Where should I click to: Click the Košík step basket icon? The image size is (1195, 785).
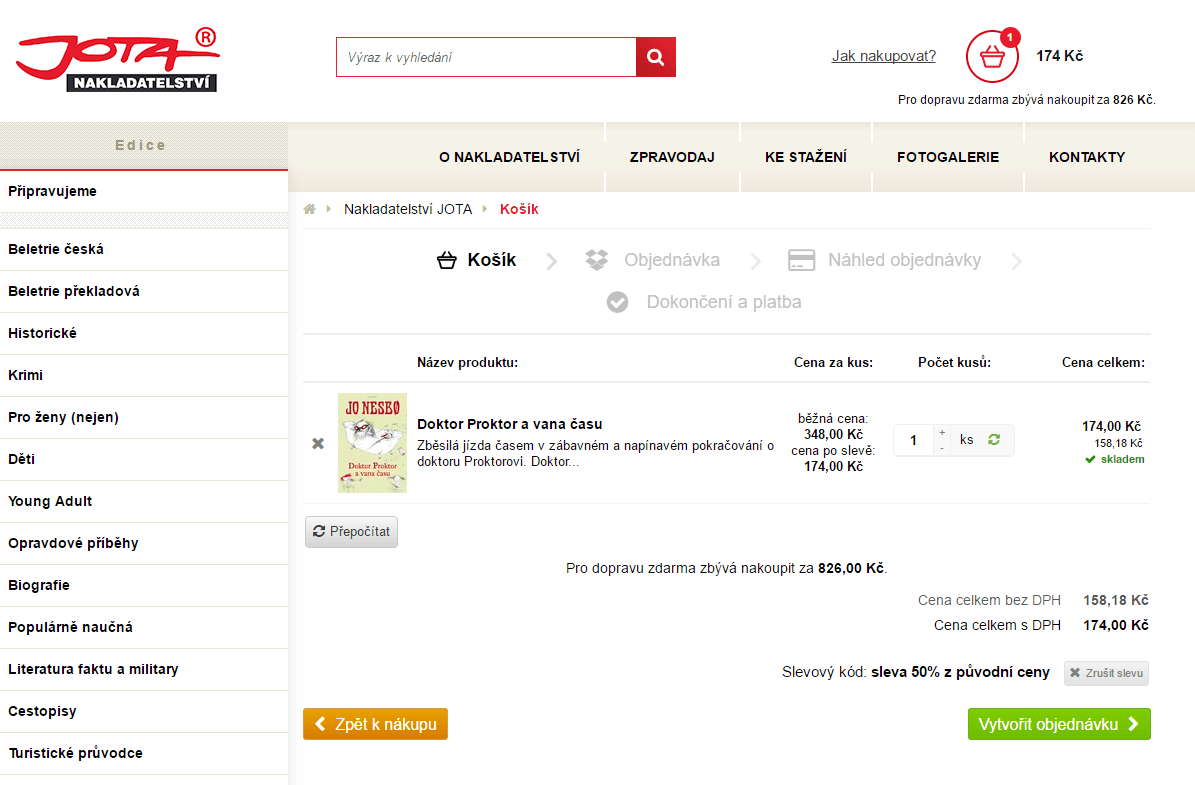click(447, 261)
